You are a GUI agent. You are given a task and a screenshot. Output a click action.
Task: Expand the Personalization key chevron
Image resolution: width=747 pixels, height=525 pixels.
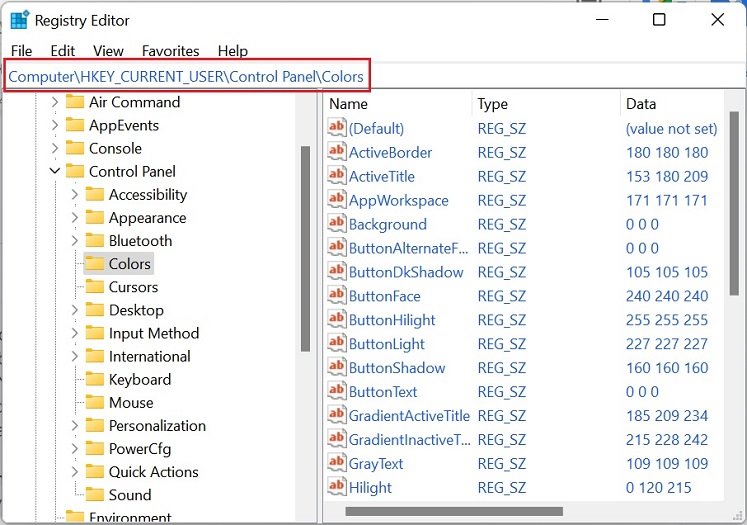click(75, 426)
